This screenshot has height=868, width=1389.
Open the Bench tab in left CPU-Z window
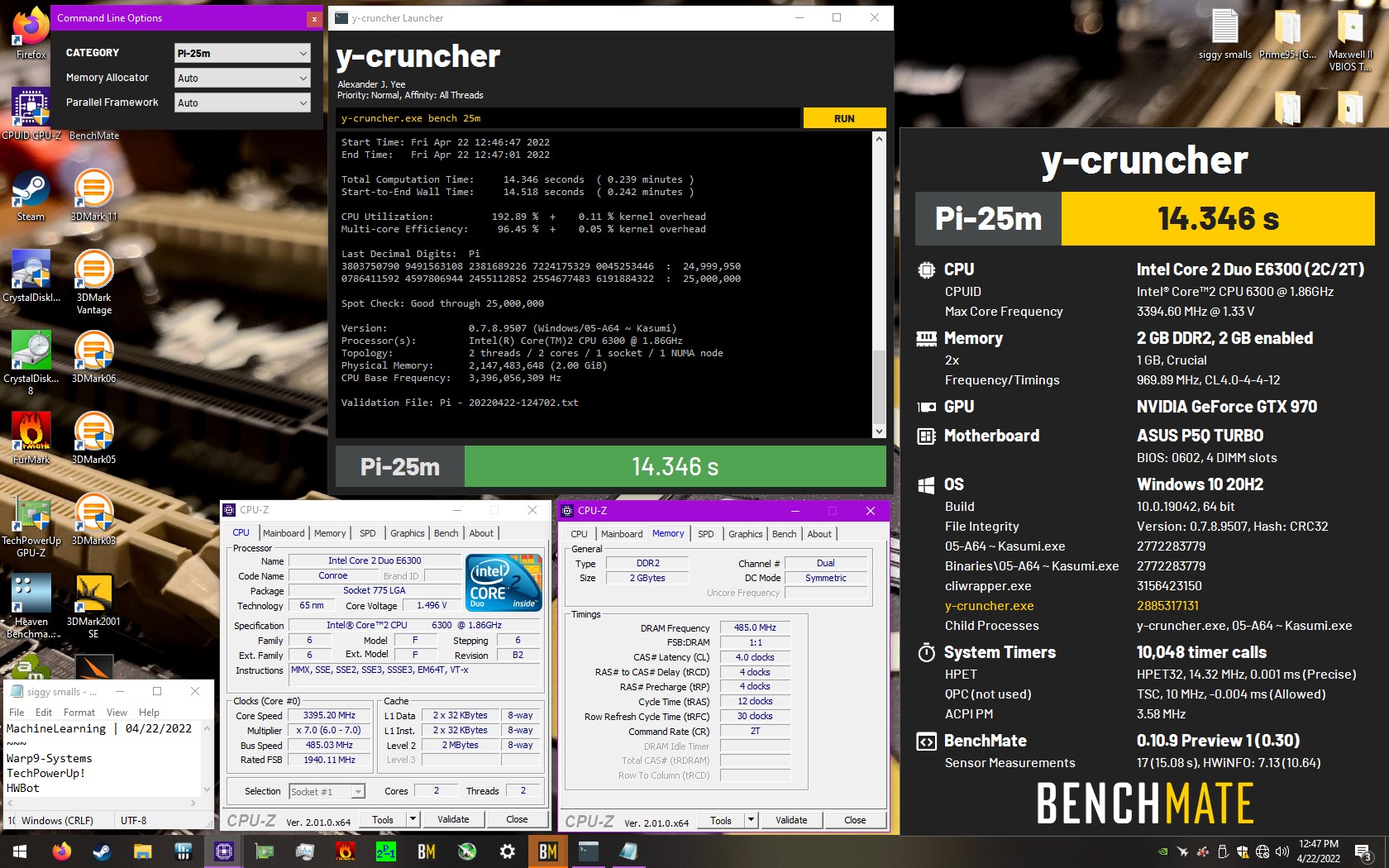coord(446,533)
